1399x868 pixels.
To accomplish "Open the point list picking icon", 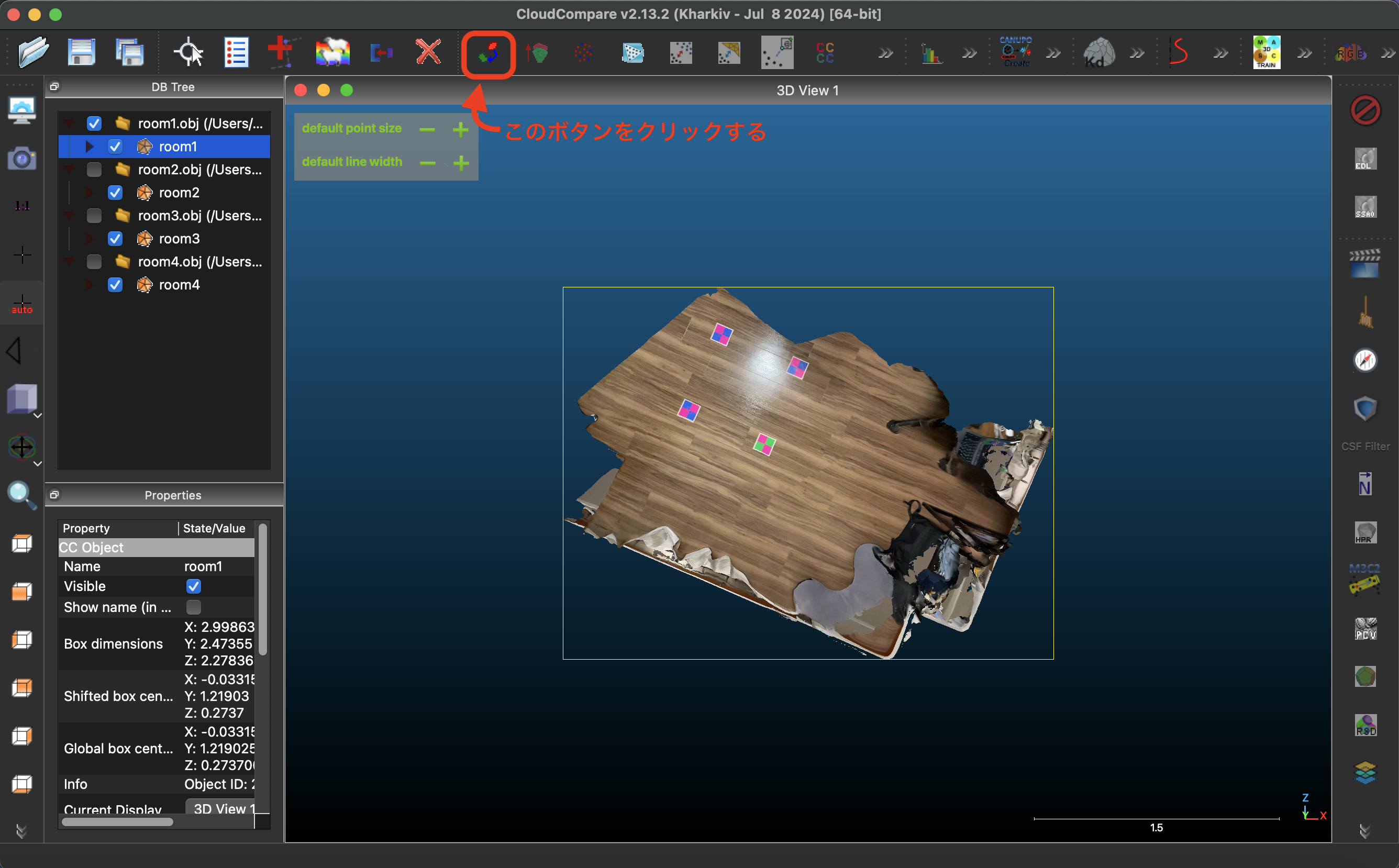I will pos(236,53).
